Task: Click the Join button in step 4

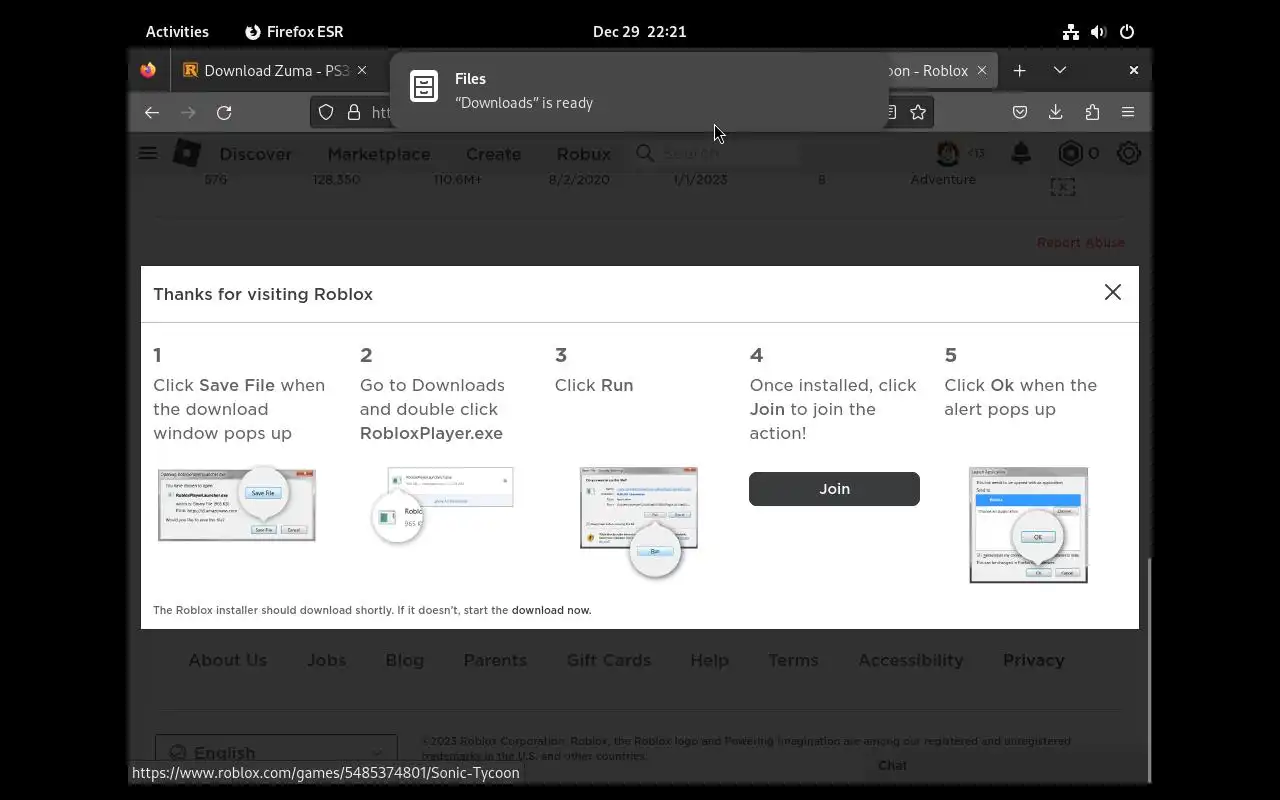Action: [x=834, y=489]
